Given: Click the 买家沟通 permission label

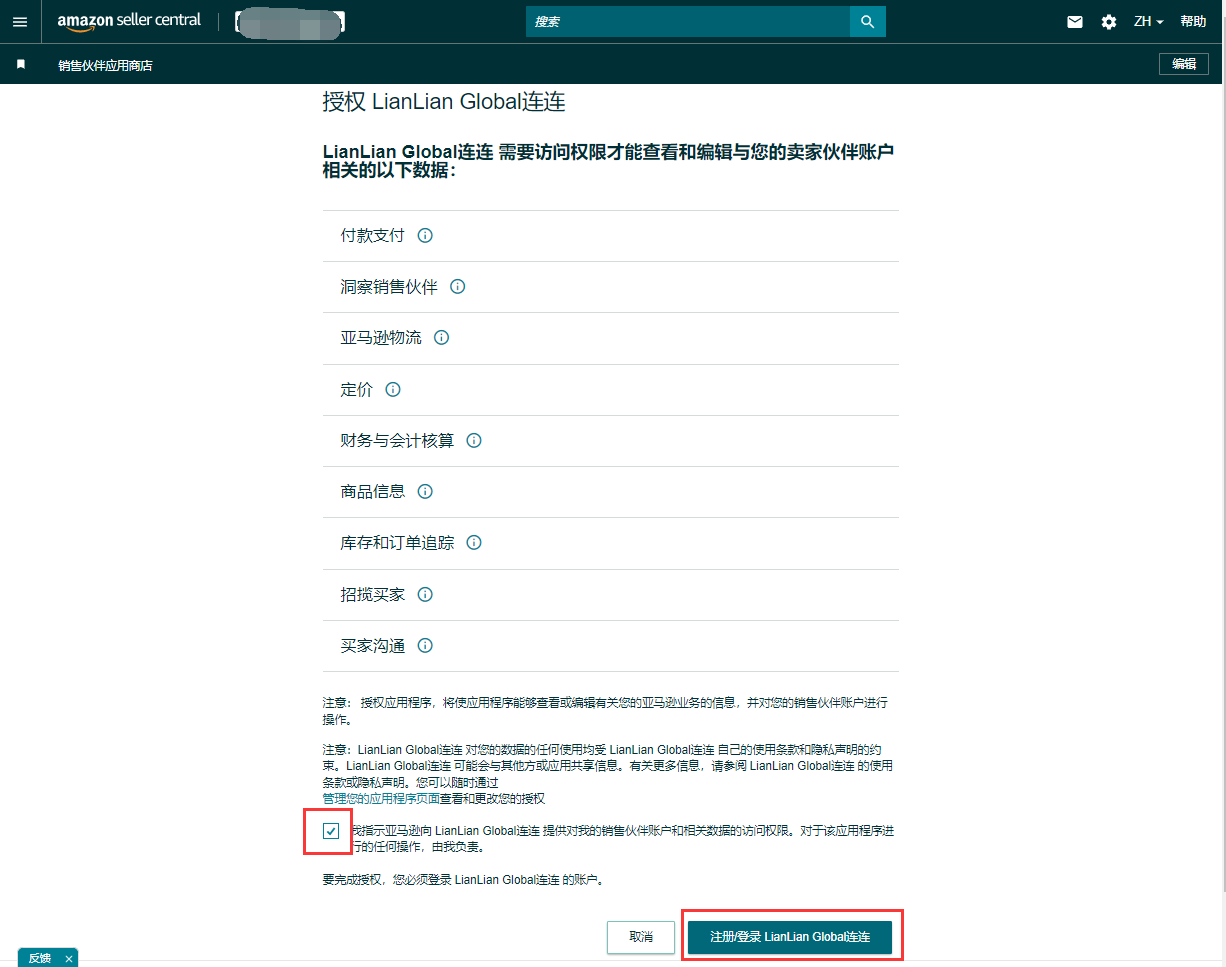Looking at the screenshot, I should (372, 646).
